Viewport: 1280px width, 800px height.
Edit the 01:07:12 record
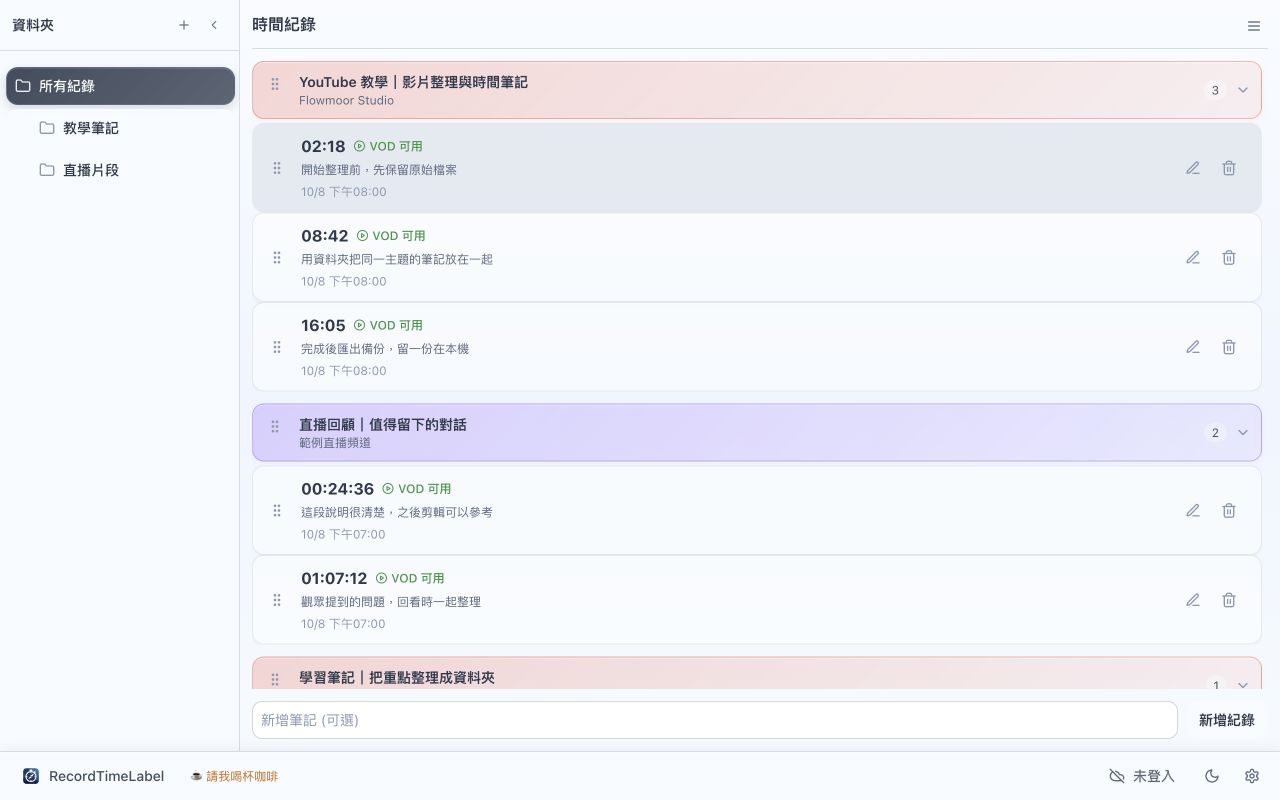coord(1193,600)
